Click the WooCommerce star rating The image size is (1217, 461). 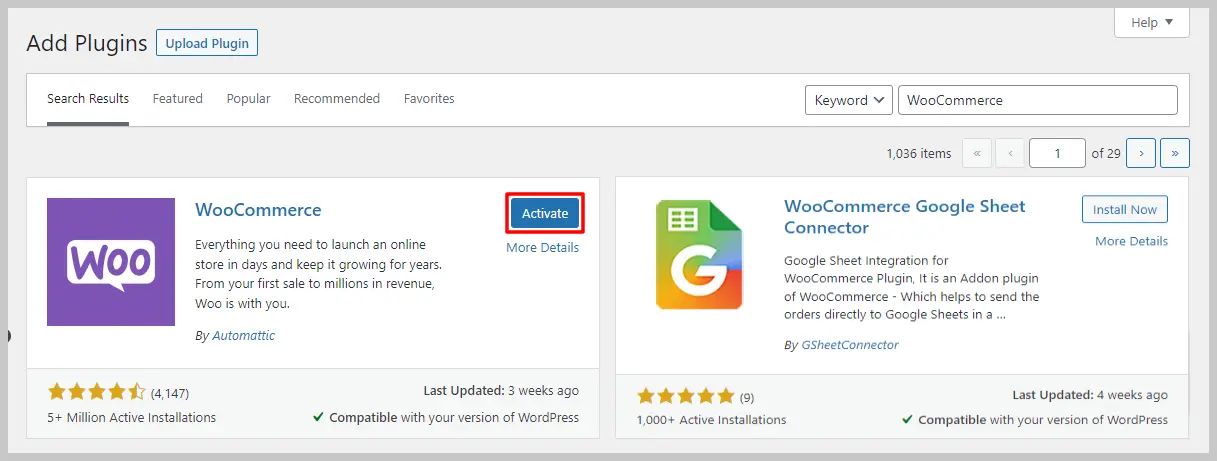pyautogui.click(x=96, y=392)
